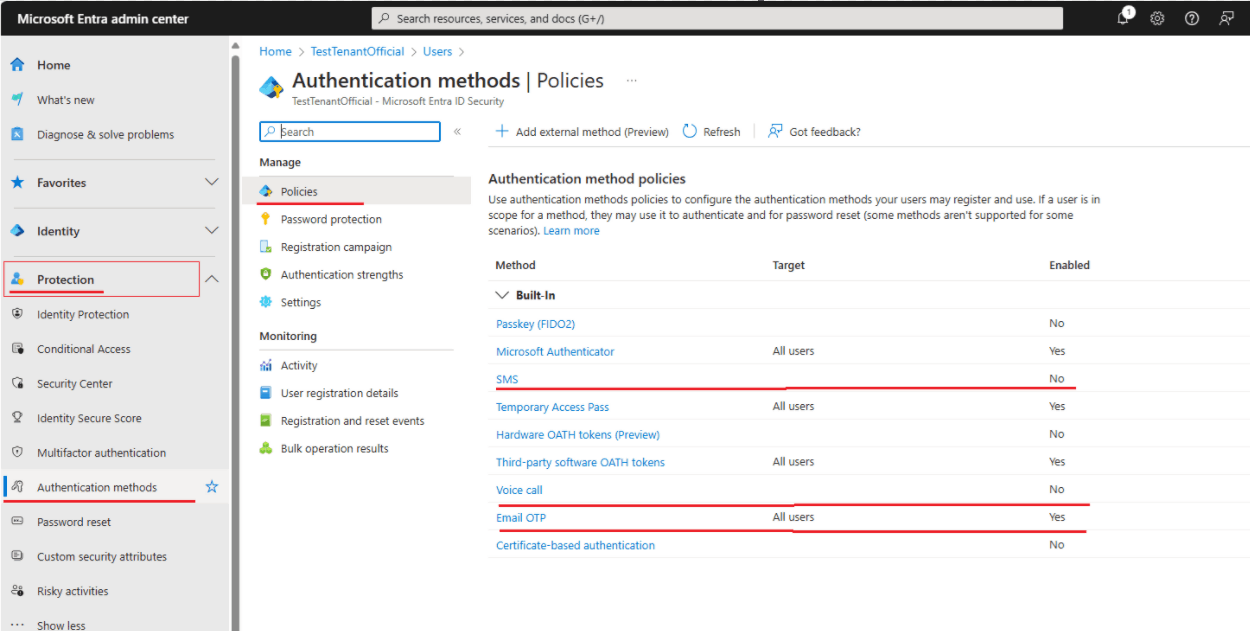Click the Home house icon
This screenshot has width=1250, height=631.
click(17, 65)
